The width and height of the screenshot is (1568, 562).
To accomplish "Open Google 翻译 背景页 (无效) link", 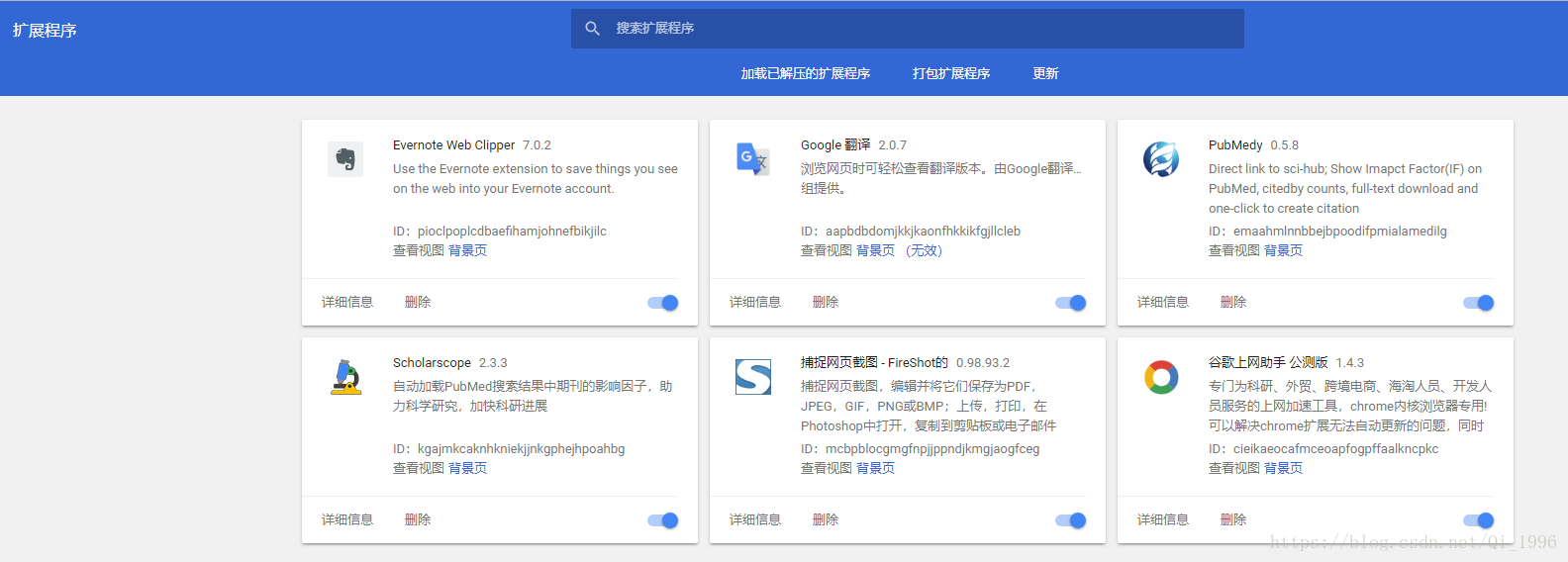I will [x=900, y=250].
